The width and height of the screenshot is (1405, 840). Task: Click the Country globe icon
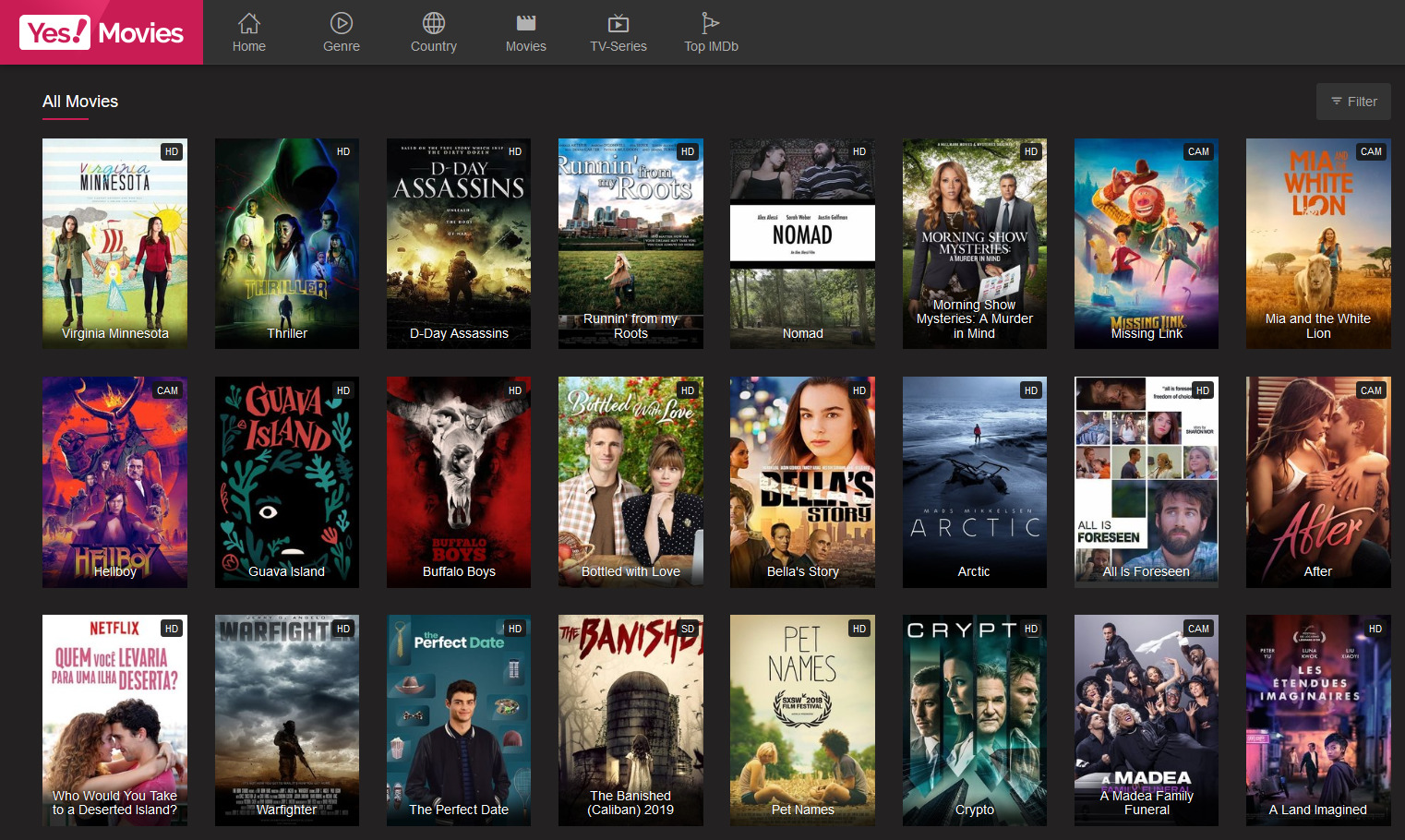pyautogui.click(x=434, y=23)
